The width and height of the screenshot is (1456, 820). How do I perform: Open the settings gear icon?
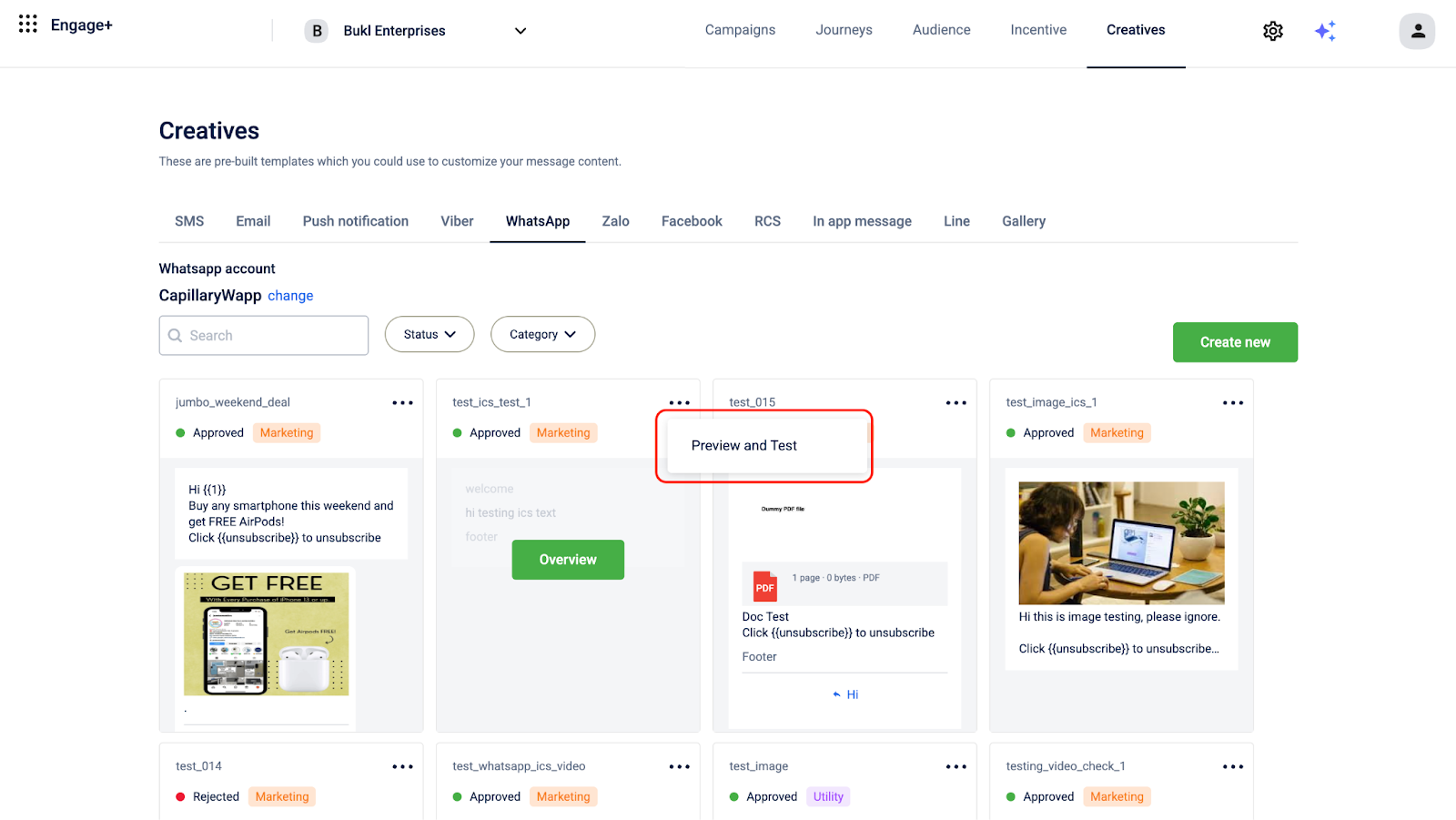pos(1273,31)
